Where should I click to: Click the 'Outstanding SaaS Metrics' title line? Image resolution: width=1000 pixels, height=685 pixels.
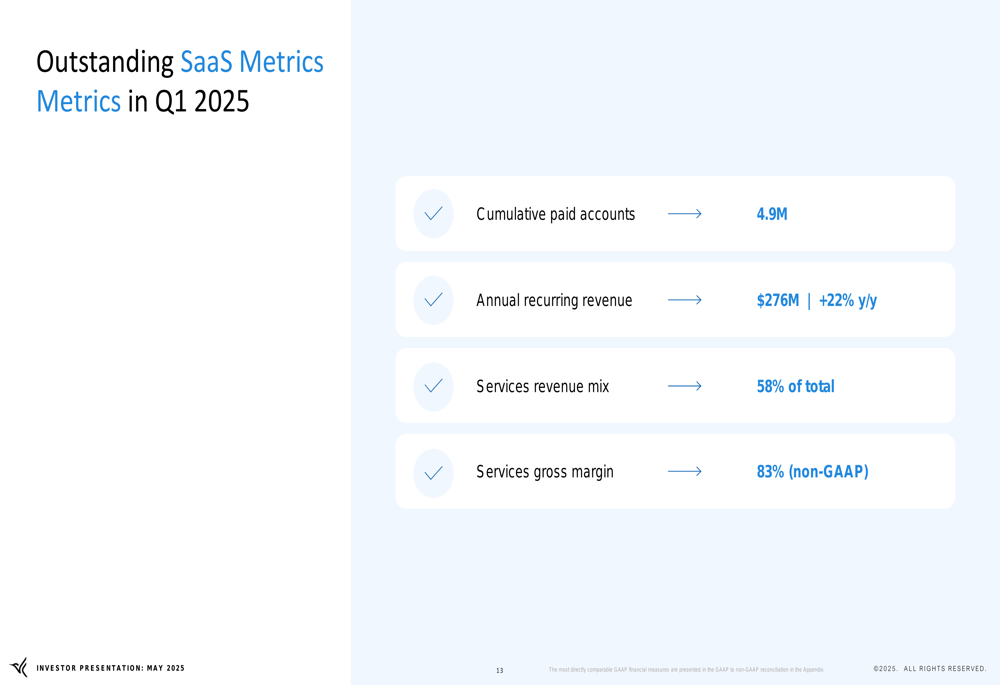coord(180,62)
